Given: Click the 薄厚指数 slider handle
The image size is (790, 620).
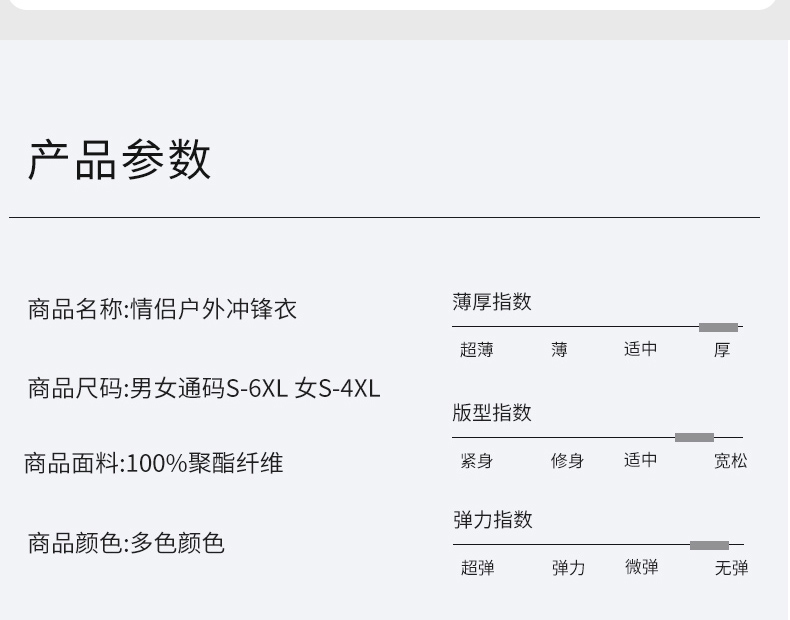Looking at the screenshot, I should click(718, 327).
